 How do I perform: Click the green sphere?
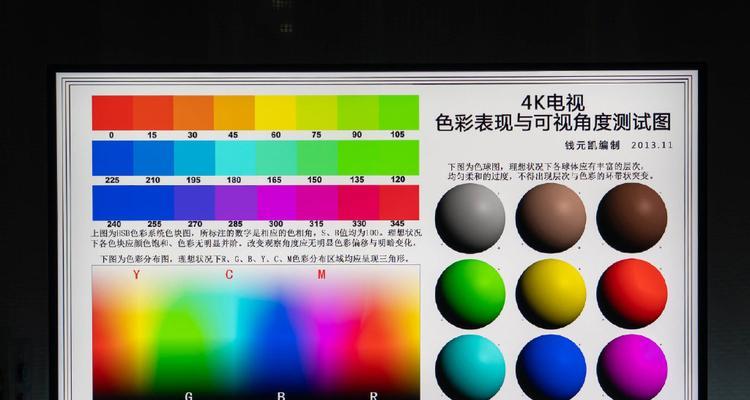click(x=470, y=294)
